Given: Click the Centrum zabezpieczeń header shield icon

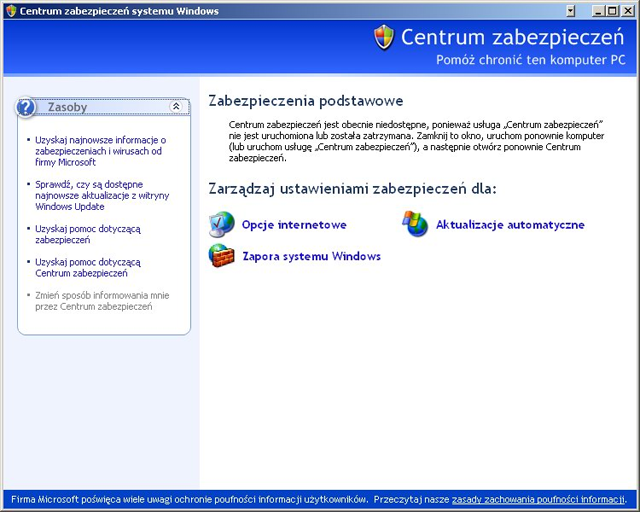Looking at the screenshot, I should pos(384,38).
